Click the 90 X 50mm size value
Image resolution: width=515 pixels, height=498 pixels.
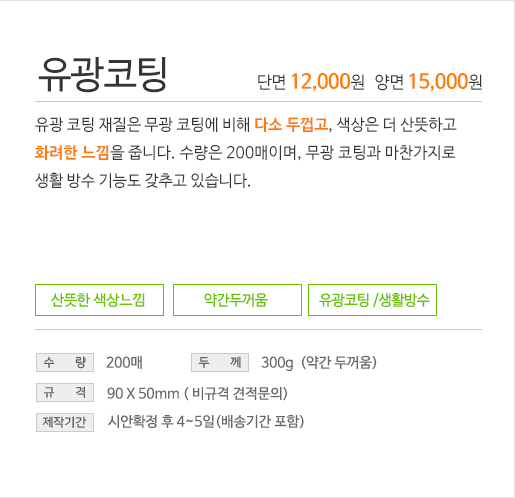pos(143,394)
